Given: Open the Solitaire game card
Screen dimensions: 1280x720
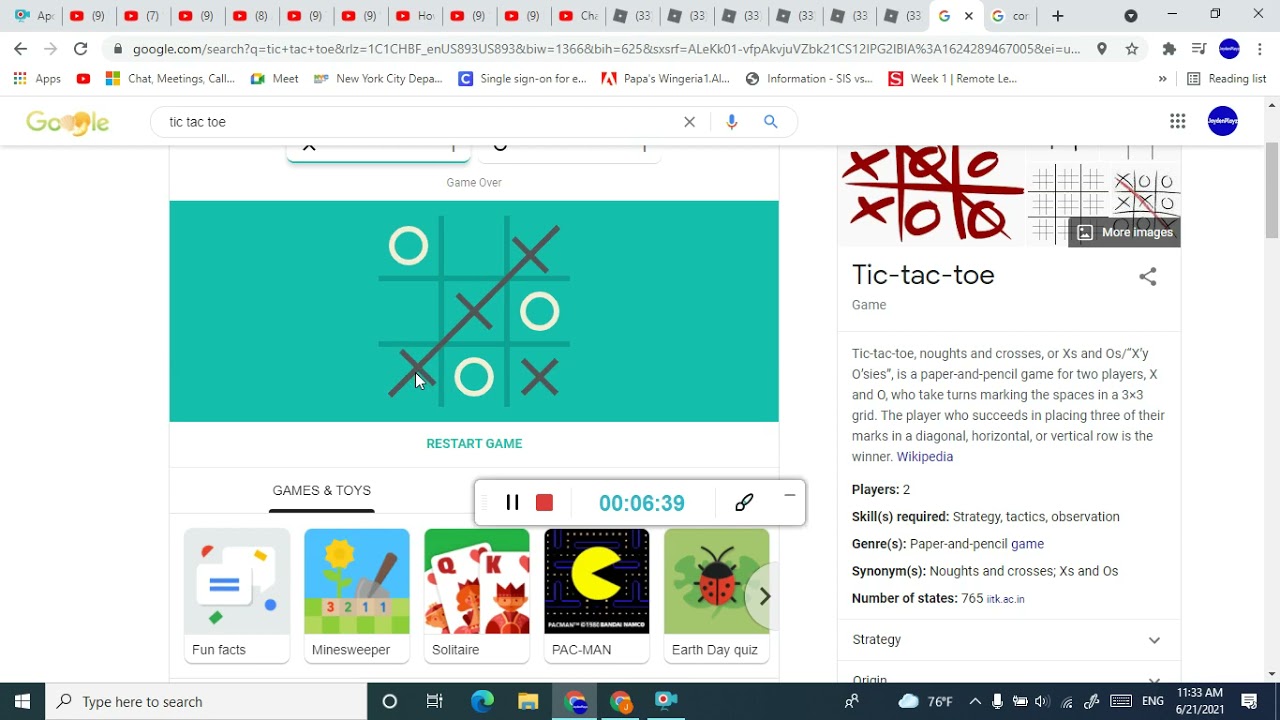Looking at the screenshot, I should [477, 595].
